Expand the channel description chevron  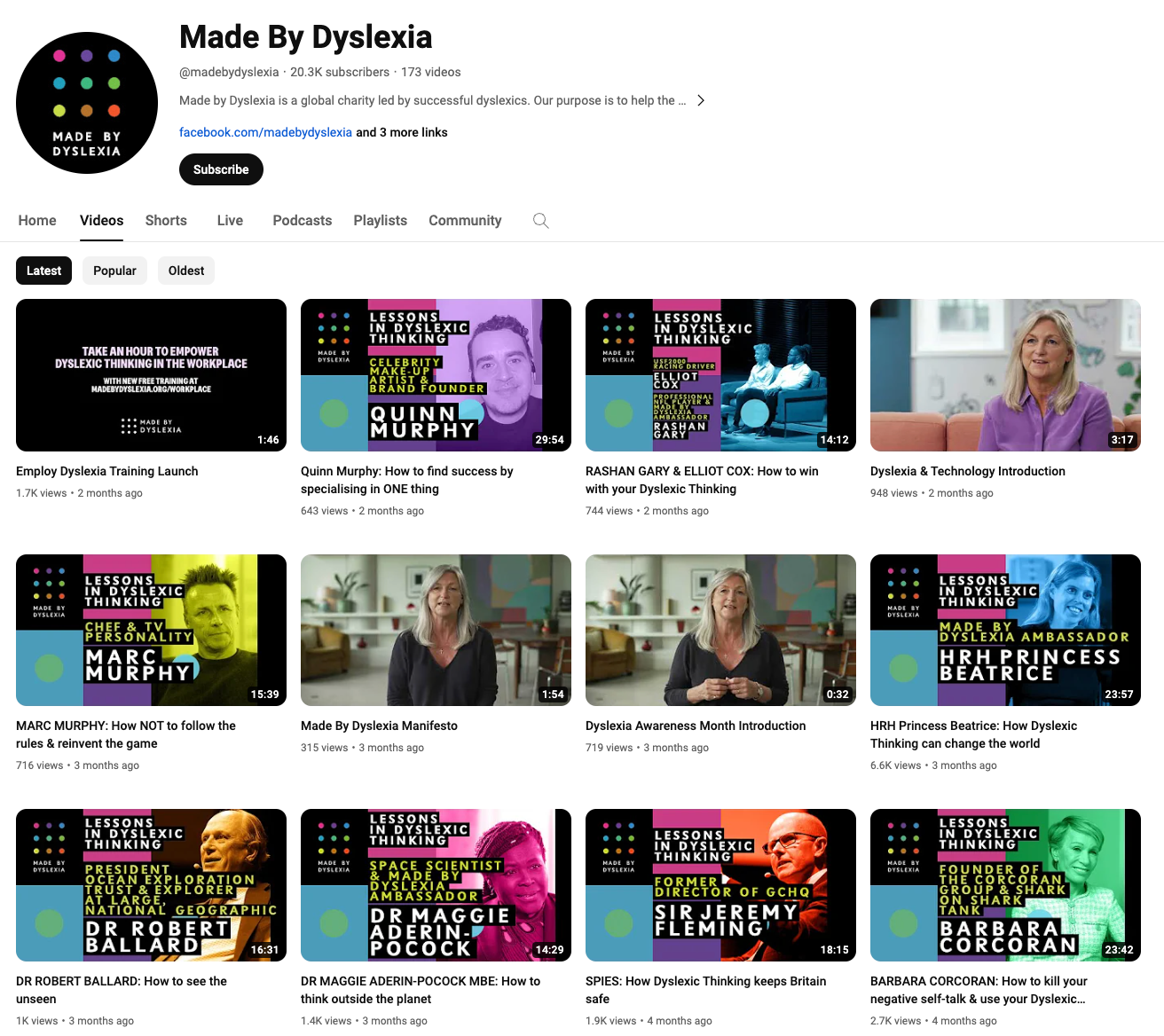click(x=701, y=100)
